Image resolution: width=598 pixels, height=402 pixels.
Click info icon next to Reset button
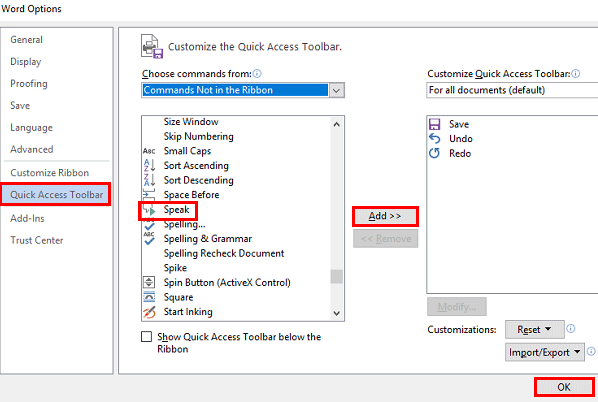click(x=571, y=328)
